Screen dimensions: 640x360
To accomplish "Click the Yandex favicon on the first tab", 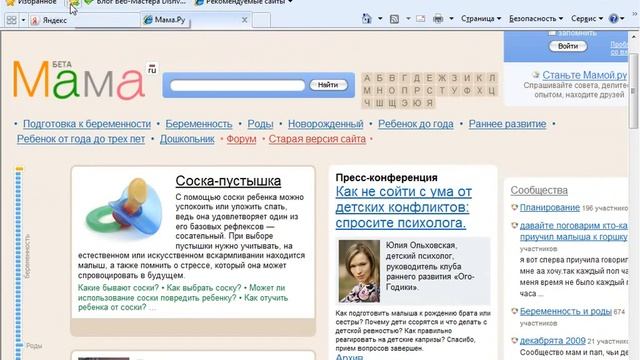I will tap(36, 20).
